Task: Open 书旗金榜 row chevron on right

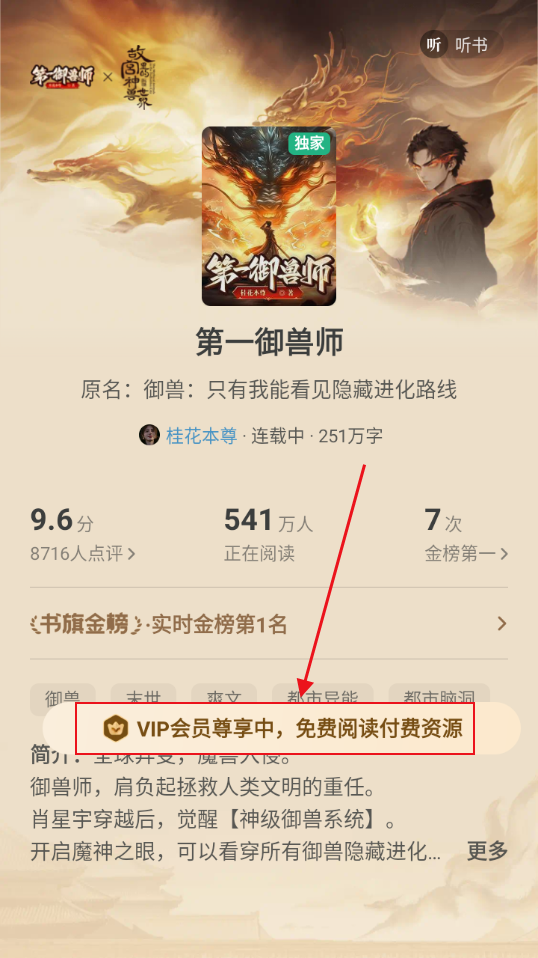Action: click(501, 624)
